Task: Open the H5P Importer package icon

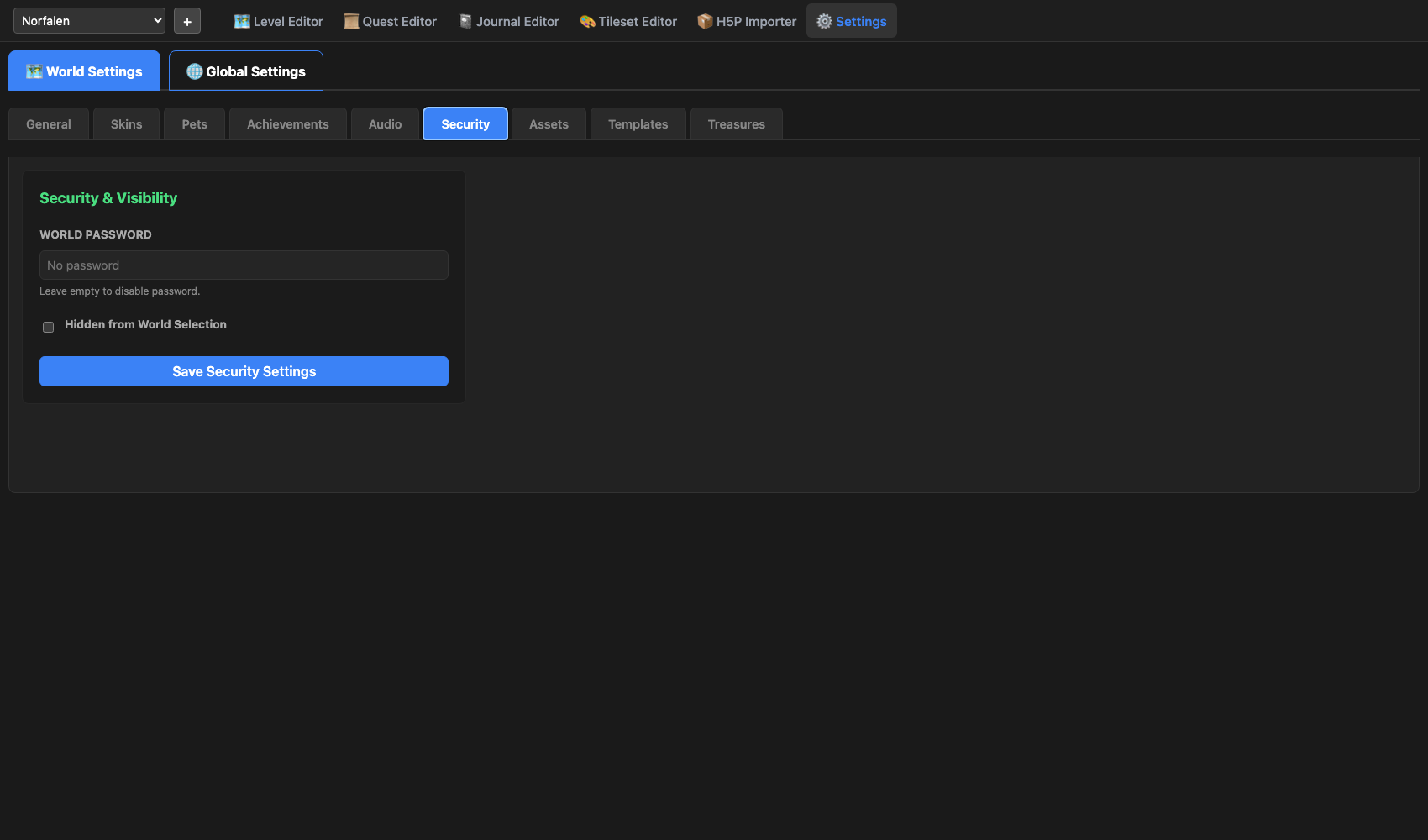Action: coord(705,22)
